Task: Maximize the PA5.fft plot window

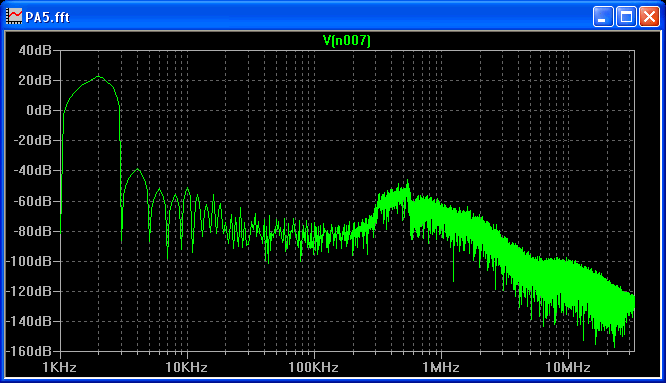Action: tap(626, 17)
